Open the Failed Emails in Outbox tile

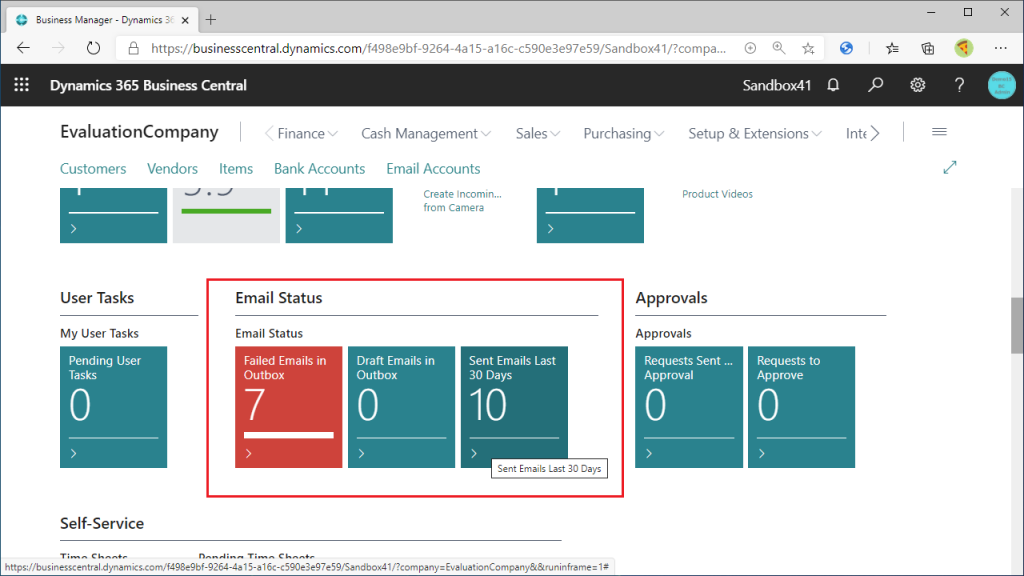[289, 407]
